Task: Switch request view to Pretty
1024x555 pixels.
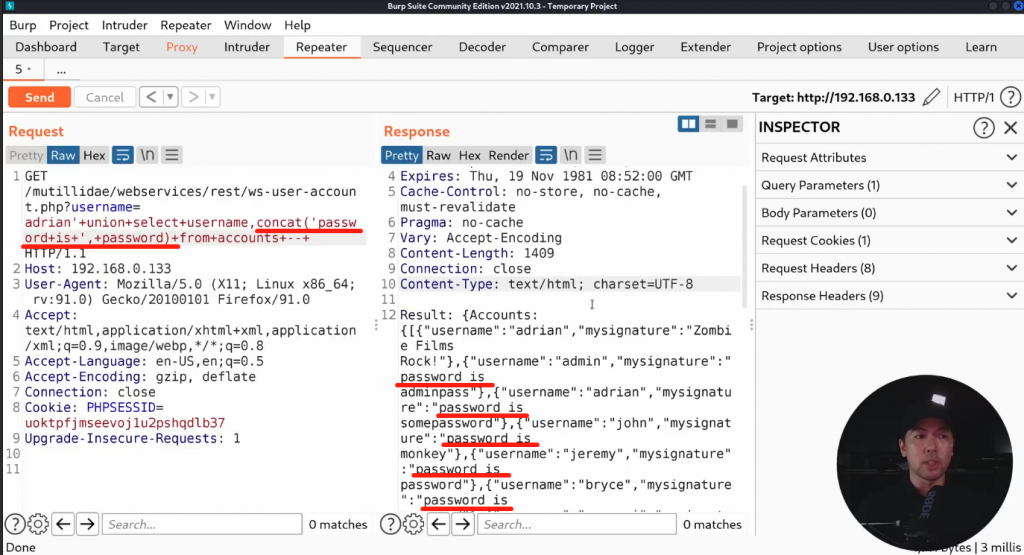Action: coord(26,155)
